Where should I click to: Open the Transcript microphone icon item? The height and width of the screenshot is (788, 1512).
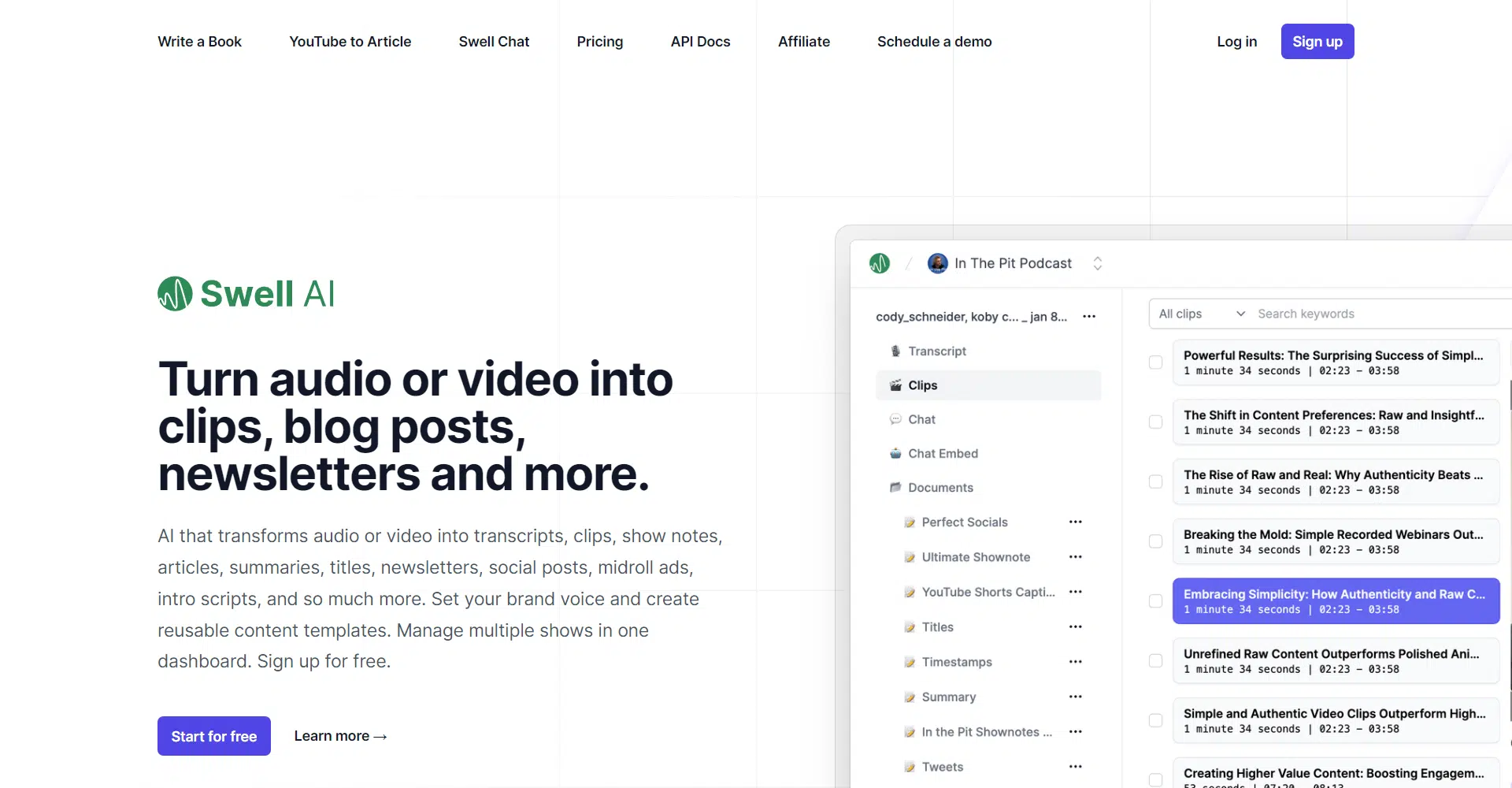pyautogui.click(x=895, y=351)
